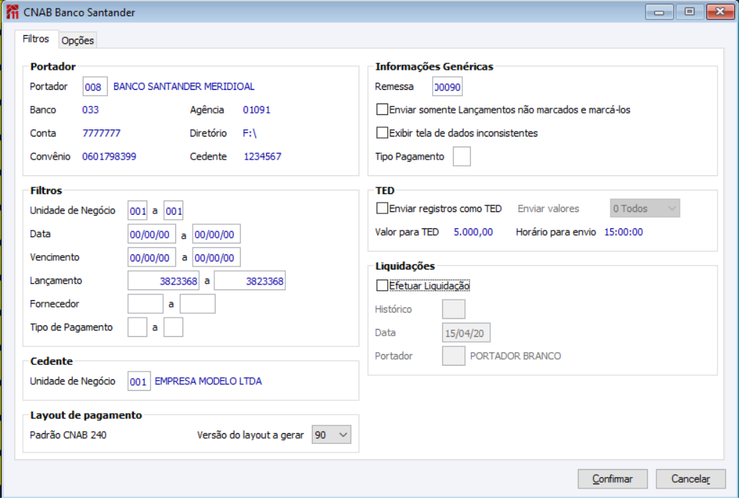Focus the Remessa number field
Image resolution: width=739 pixels, height=500 pixels.
point(447,87)
